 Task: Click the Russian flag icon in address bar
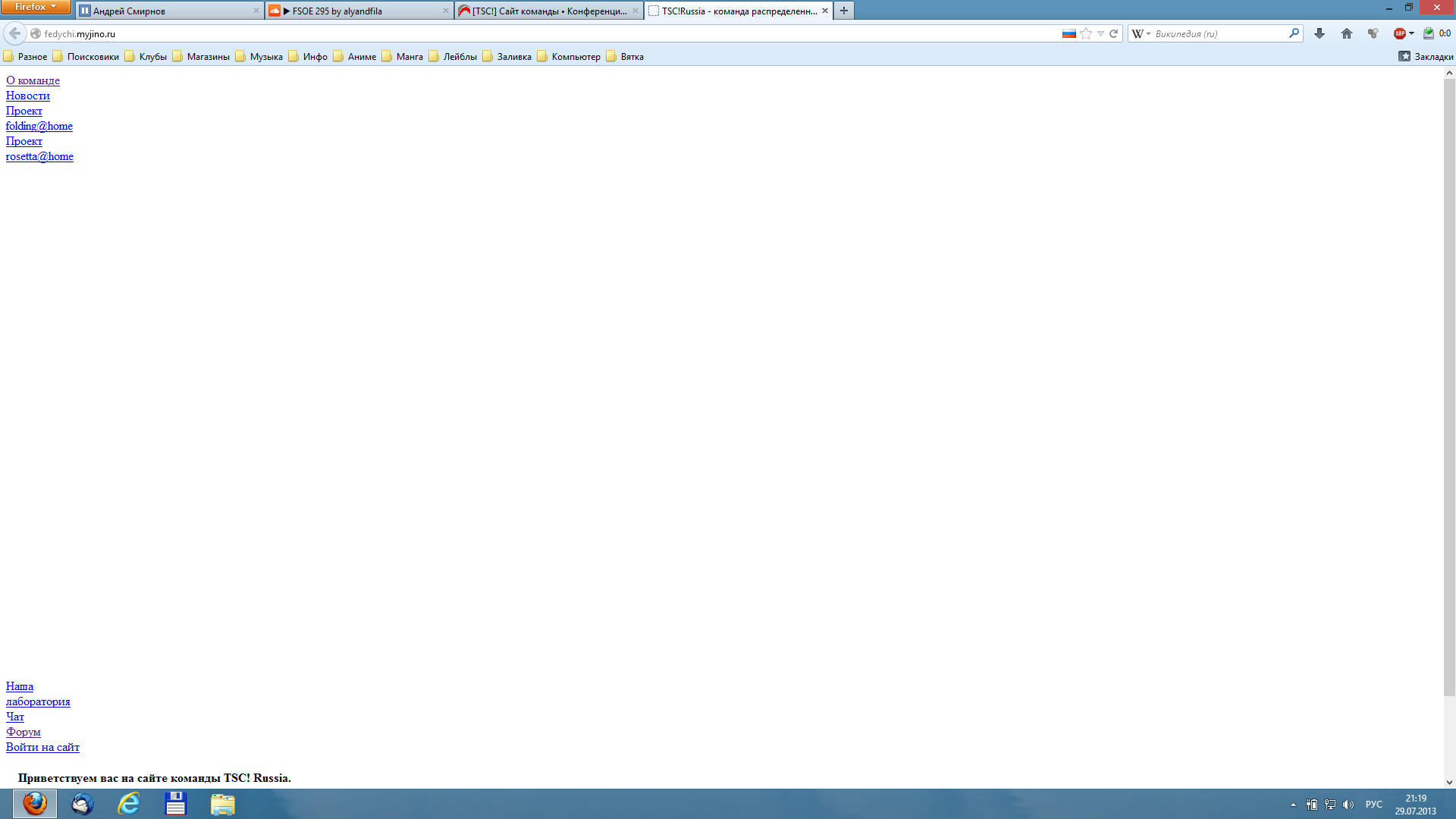coord(1069,33)
